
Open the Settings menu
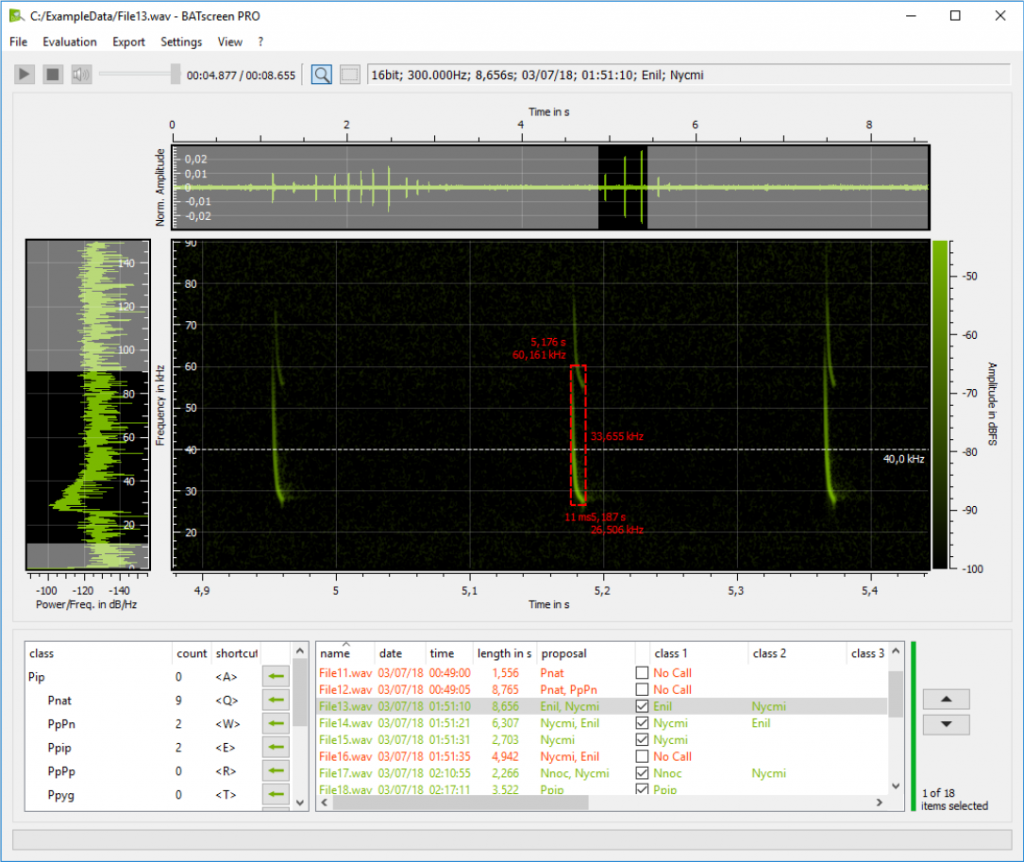click(x=181, y=42)
